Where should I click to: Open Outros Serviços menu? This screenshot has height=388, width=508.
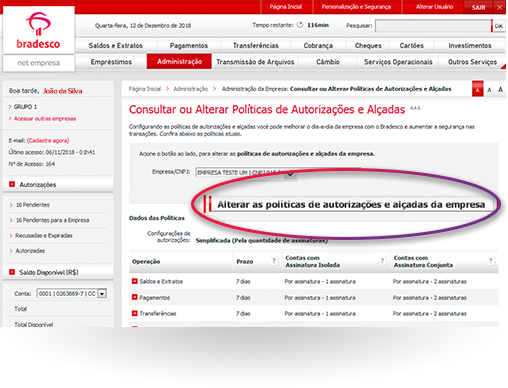pos(472,62)
